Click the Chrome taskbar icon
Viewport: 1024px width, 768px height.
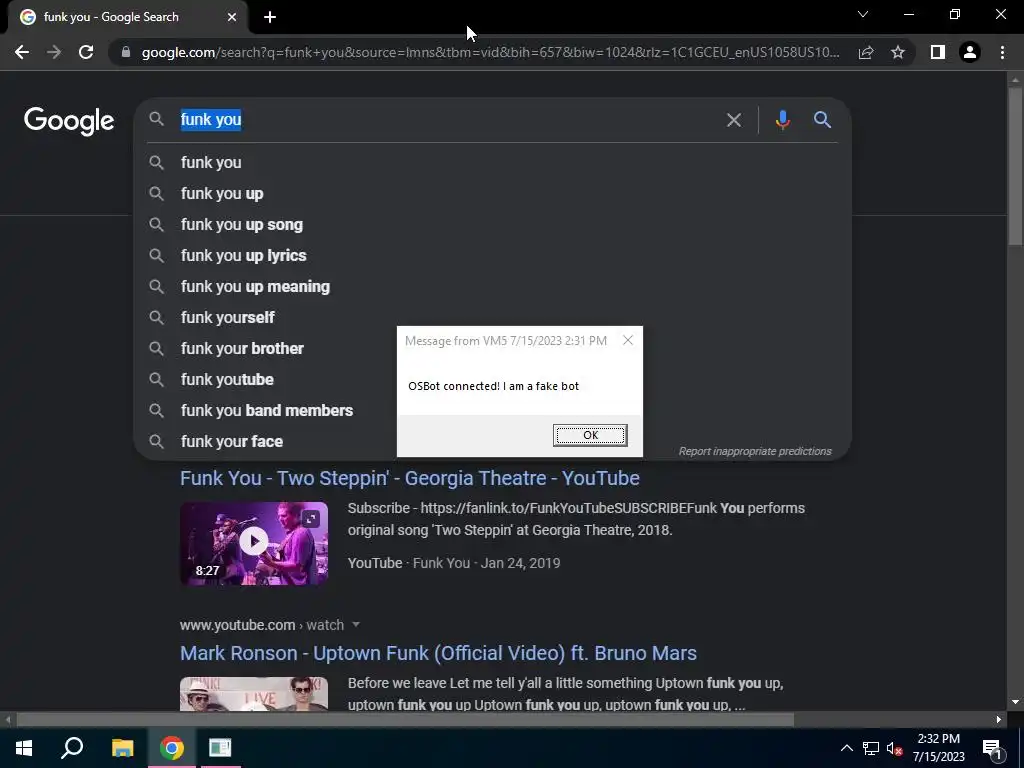pos(172,748)
